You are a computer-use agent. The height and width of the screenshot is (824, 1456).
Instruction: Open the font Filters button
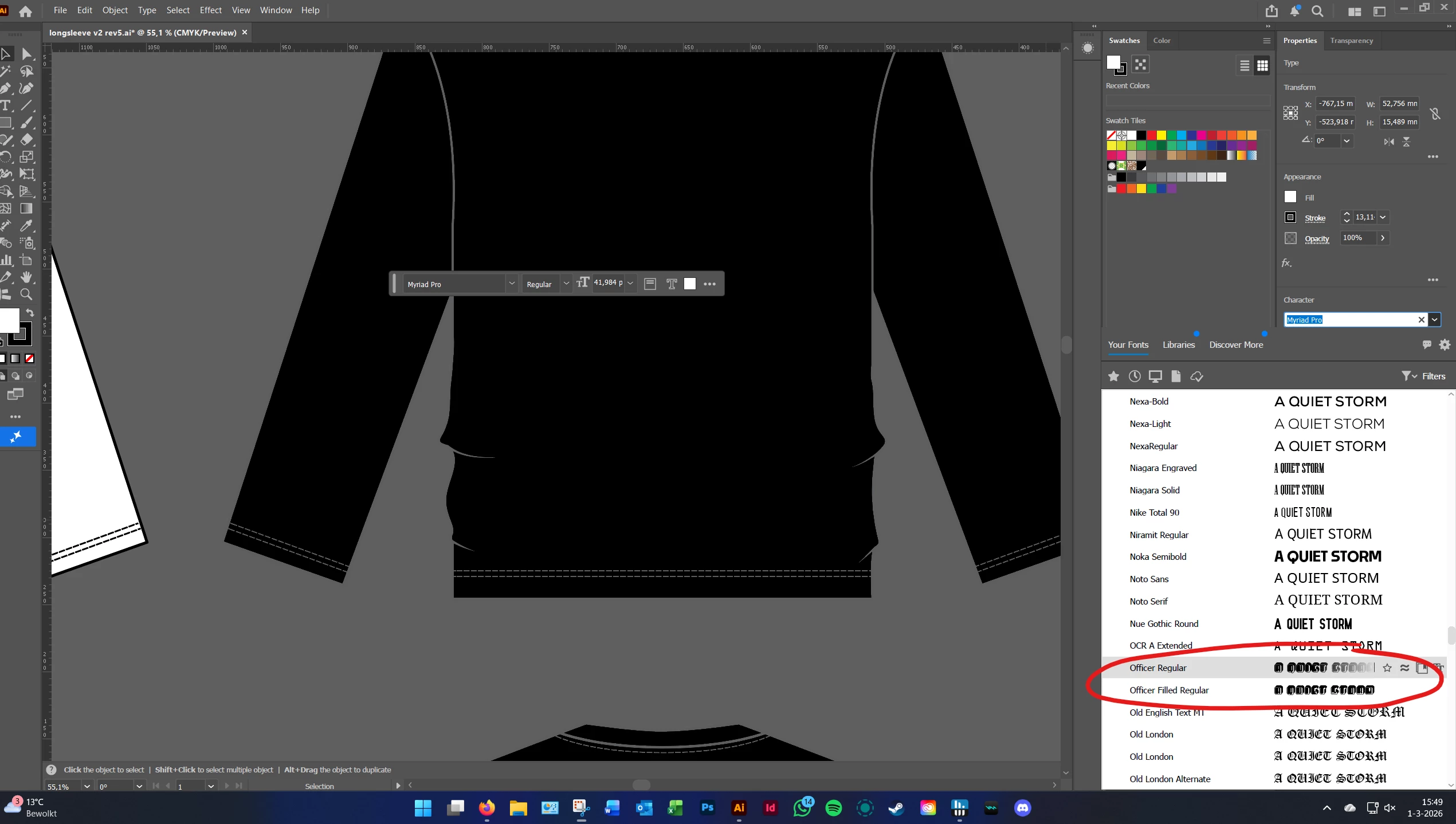point(1424,376)
